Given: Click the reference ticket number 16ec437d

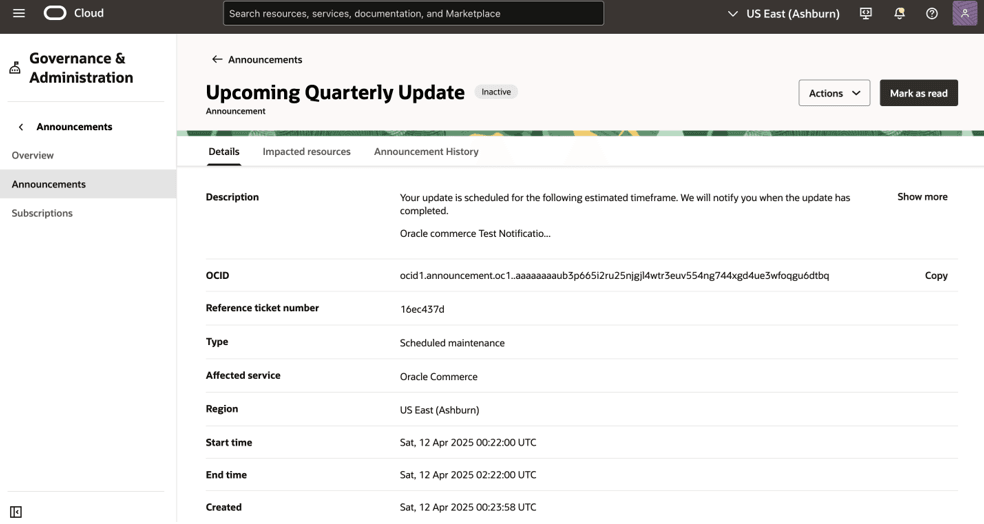Looking at the screenshot, I should coord(422,309).
